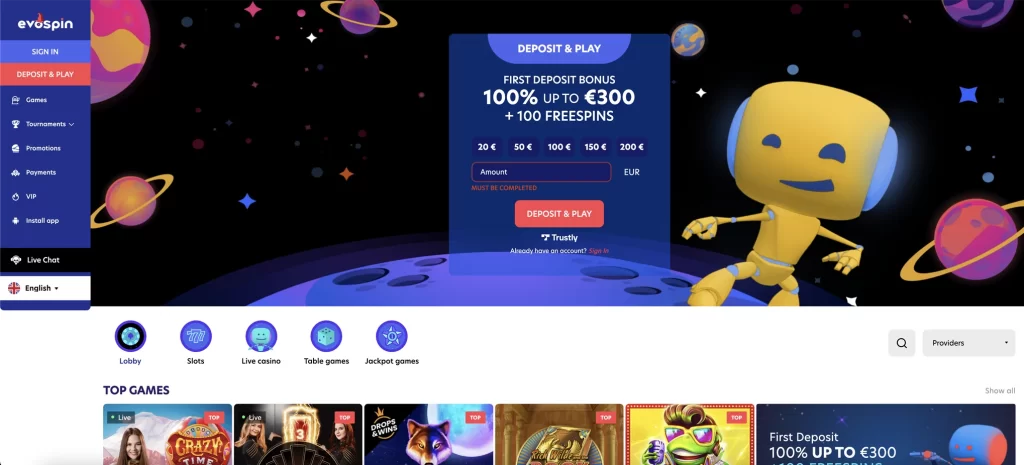1024x465 pixels.
Task: Open Games from the sidebar
Action: point(37,100)
